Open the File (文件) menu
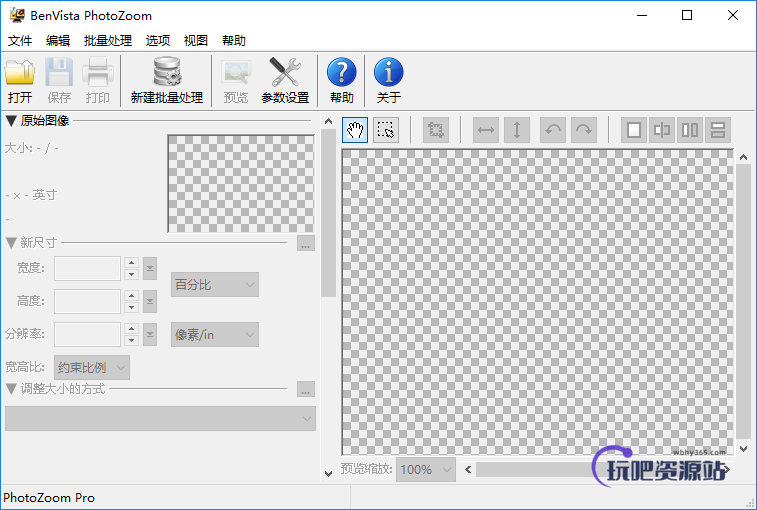Image resolution: width=757 pixels, height=510 pixels. 20,41
